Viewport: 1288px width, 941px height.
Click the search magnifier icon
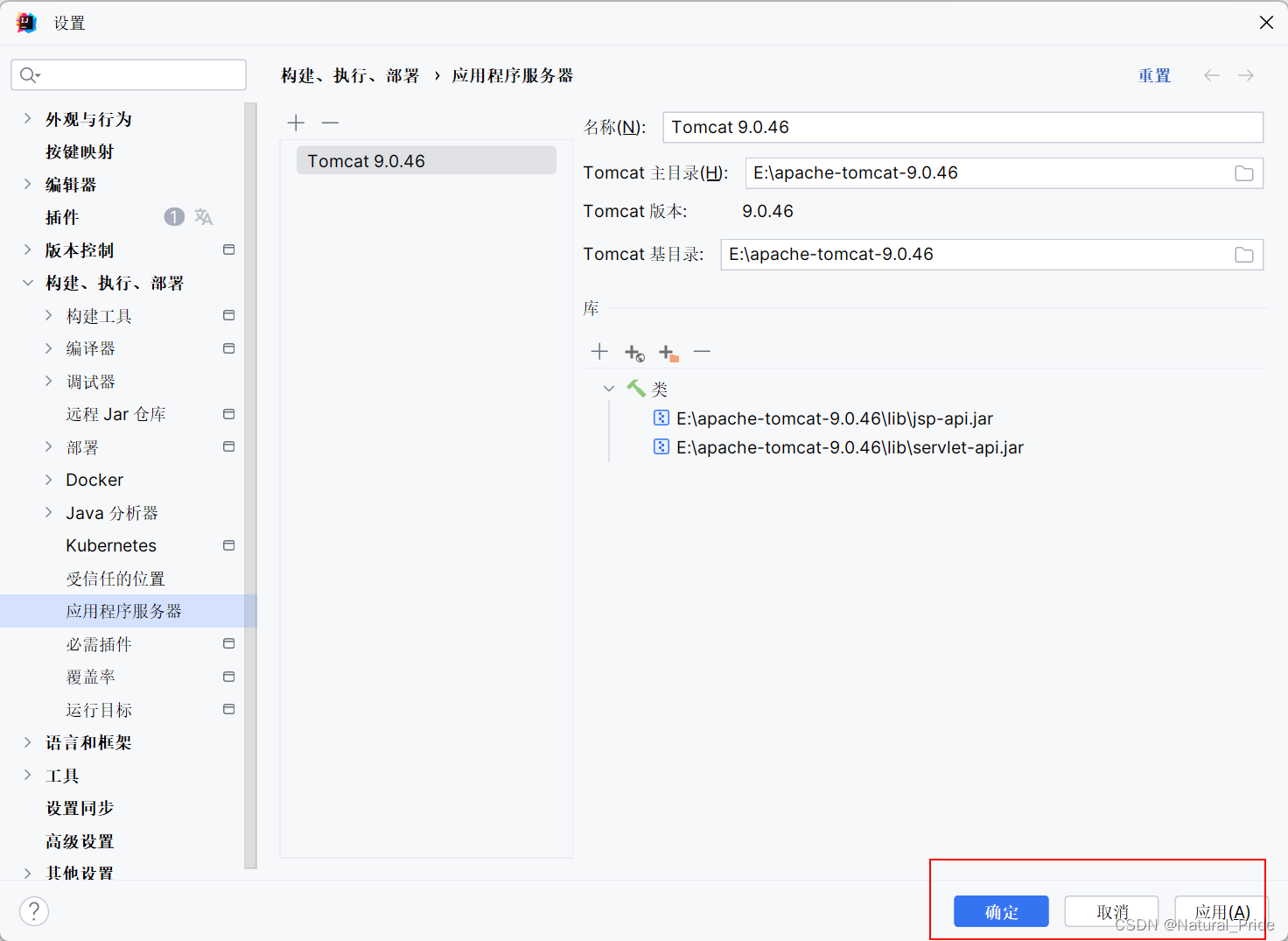pos(30,75)
